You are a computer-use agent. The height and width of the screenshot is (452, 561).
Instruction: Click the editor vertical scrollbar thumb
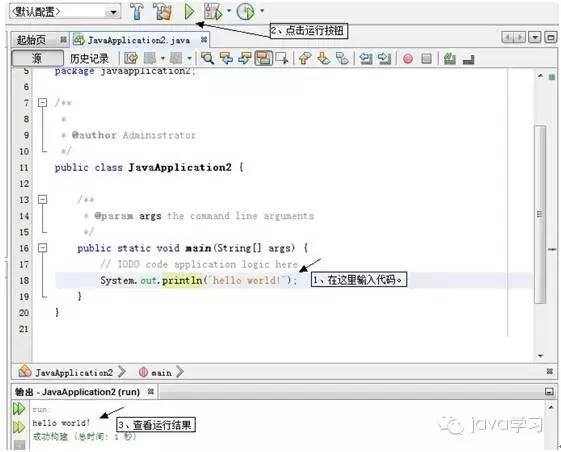540,215
